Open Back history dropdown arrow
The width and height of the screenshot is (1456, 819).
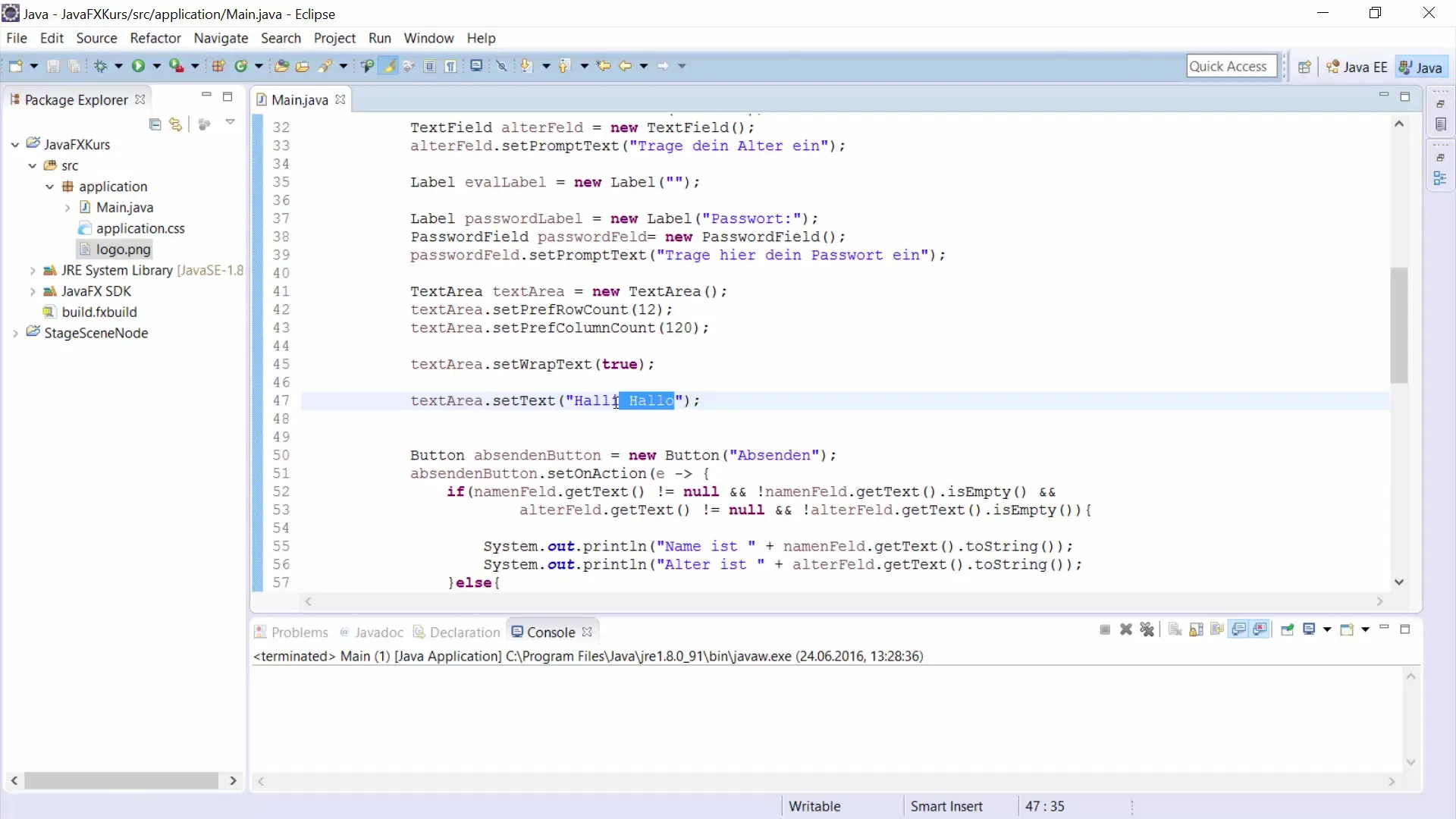point(643,66)
